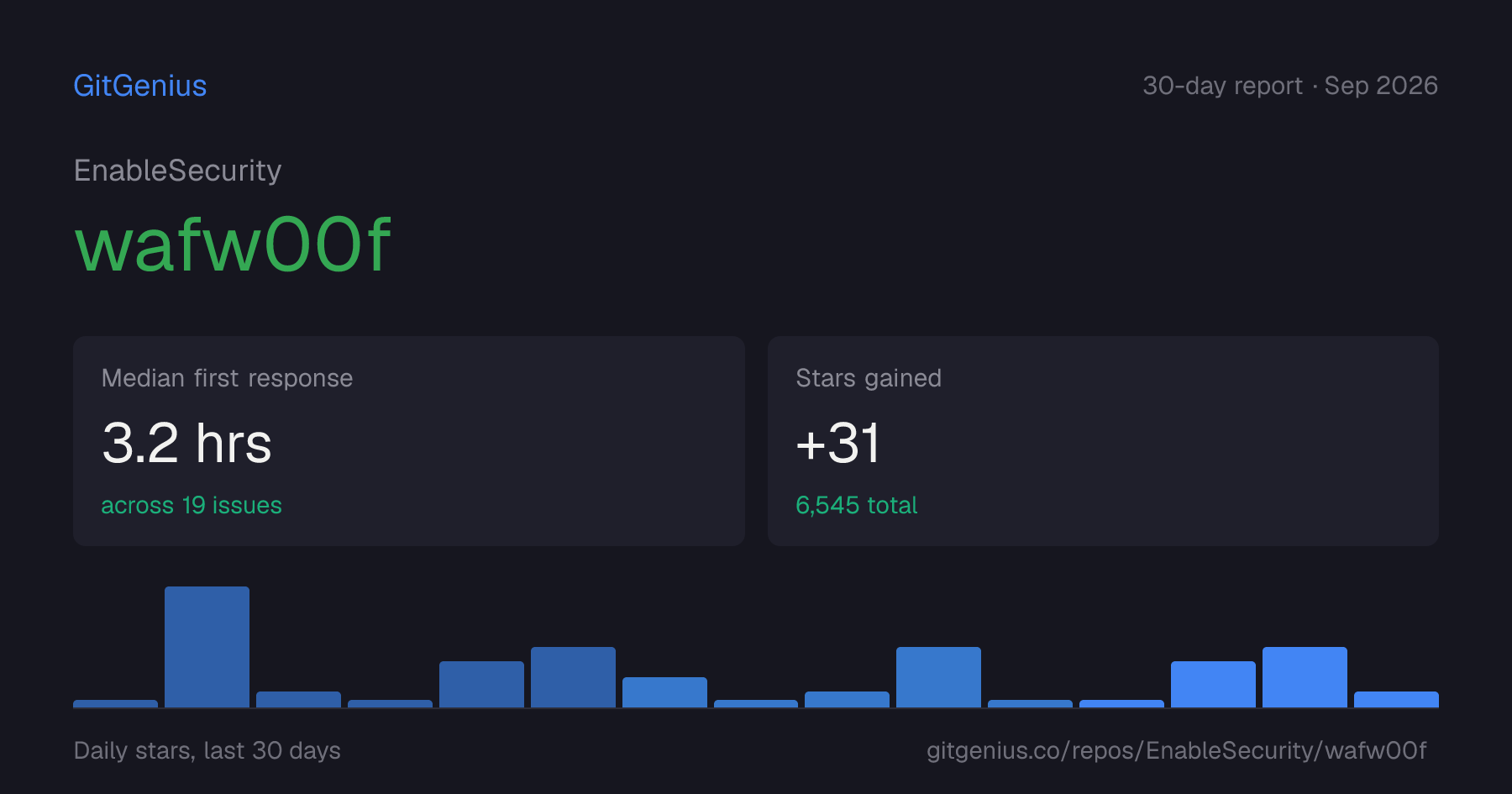
Task: Open the Stars gained card
Action: (x=1103, y=441)
